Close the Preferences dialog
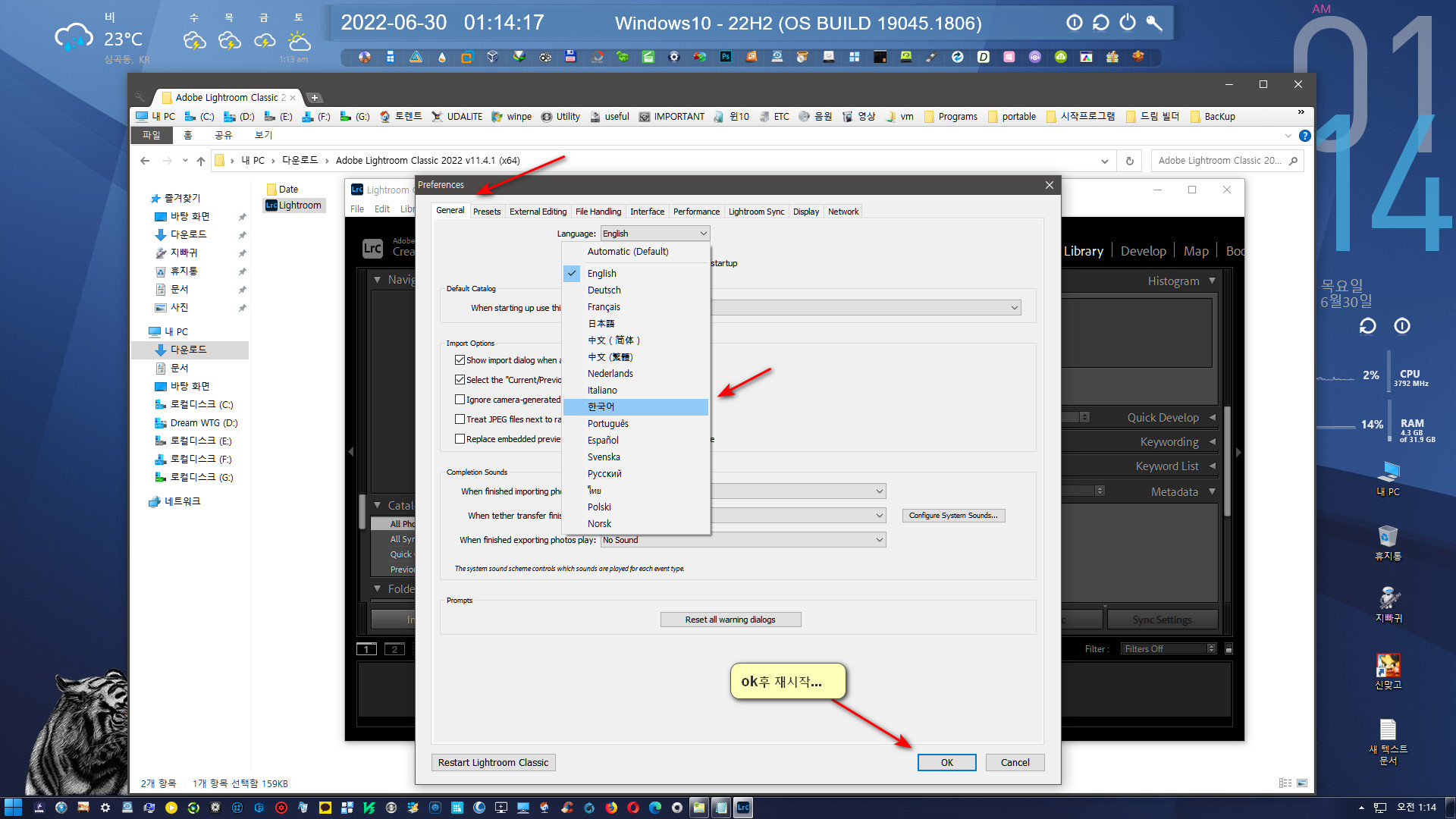This screenshot has width=1456, height=819. point(1049,185)
